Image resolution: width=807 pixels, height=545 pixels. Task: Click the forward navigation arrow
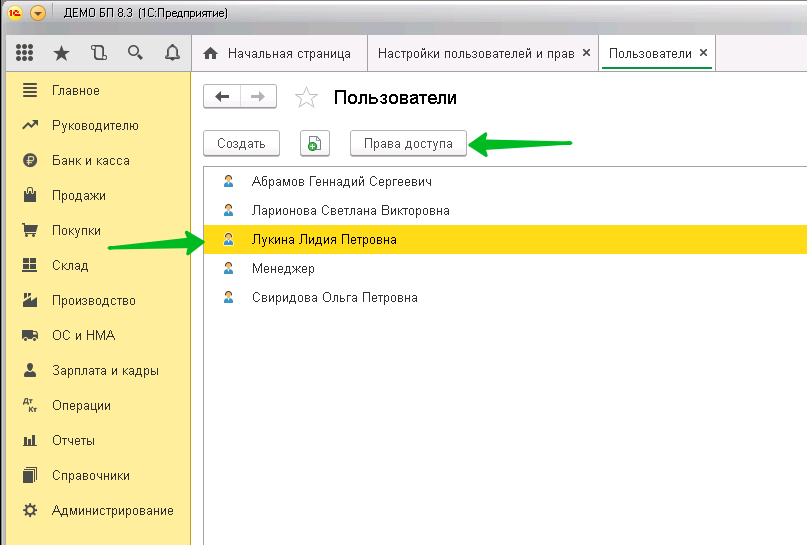(x=258, y=97)
